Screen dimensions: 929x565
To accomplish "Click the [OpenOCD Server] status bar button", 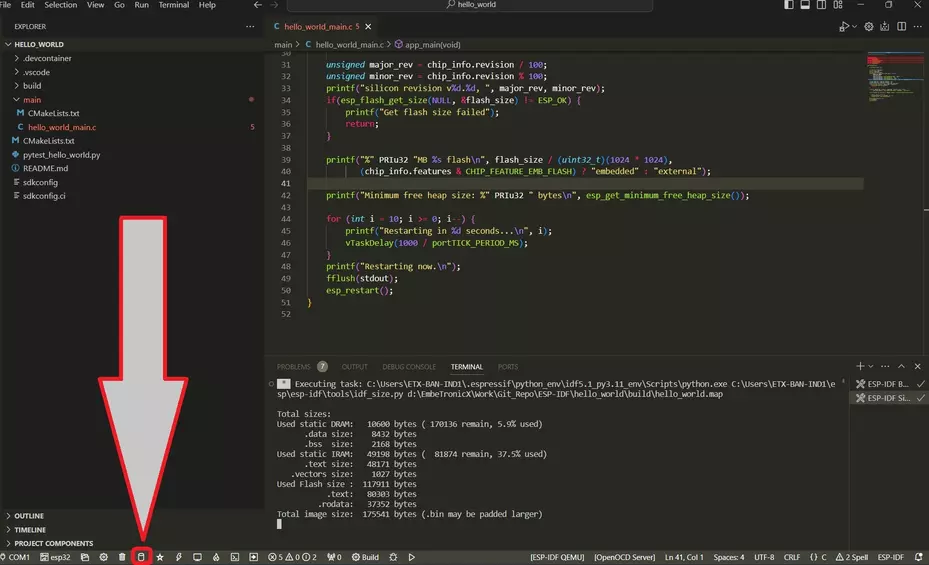I will click(624, 557).
